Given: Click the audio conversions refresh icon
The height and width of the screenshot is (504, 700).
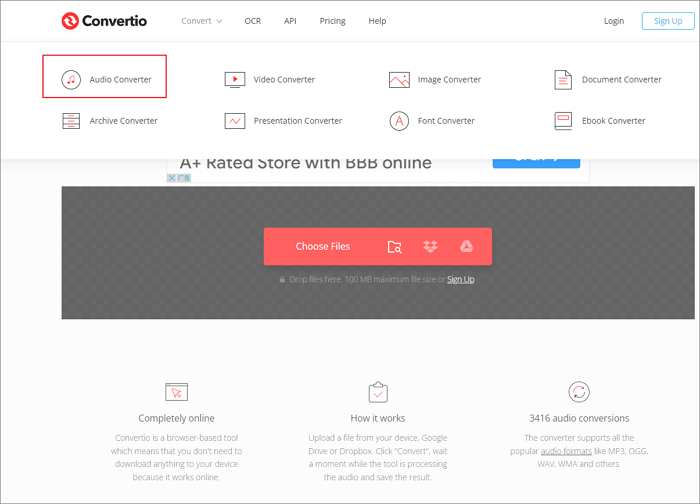Looking at the screenshot, I should coord(579,392).
